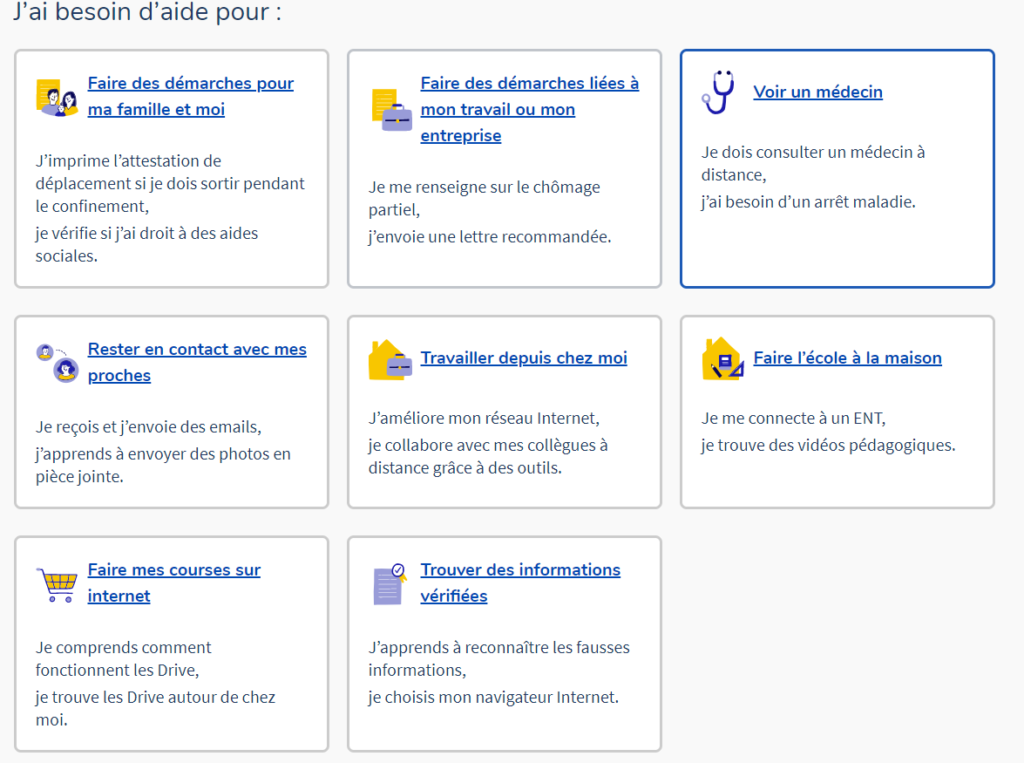Go to 'Travailler depuis chez moi'
Viewport: 1024px width, 763px height.
523,358
